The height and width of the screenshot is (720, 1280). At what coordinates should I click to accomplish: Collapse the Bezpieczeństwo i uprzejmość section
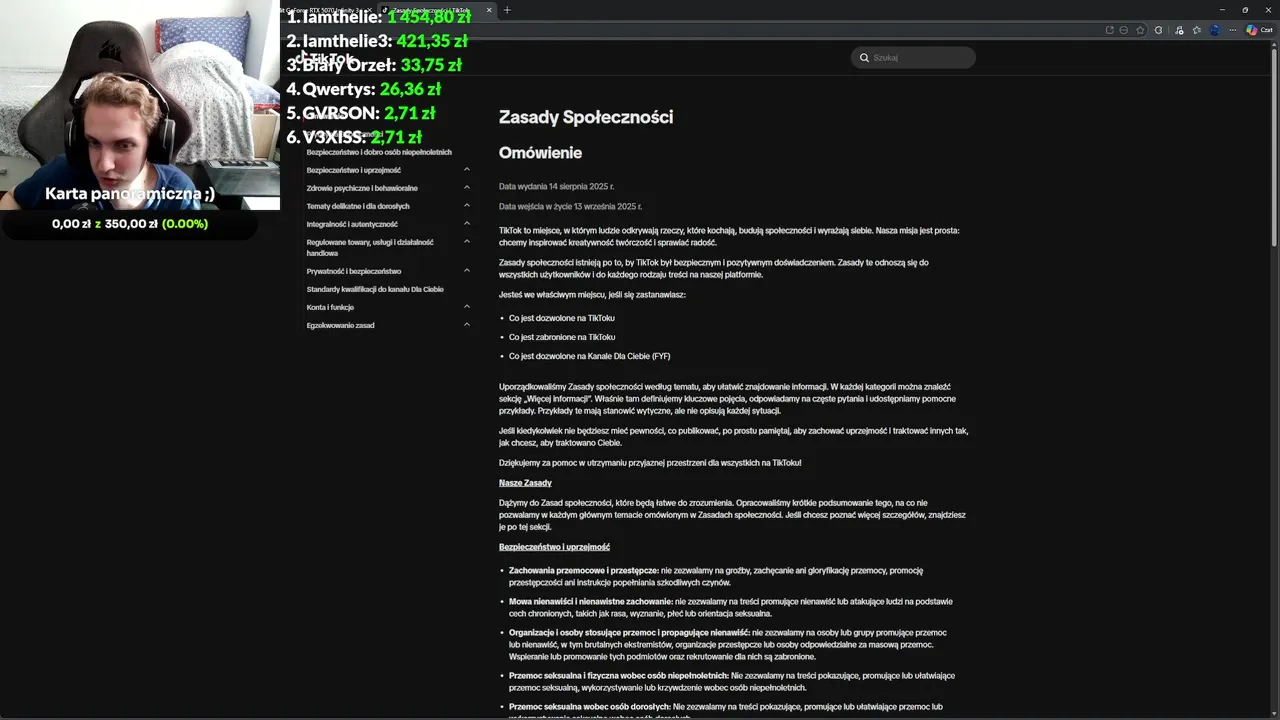pyautogui.click(x=467, y=170)
